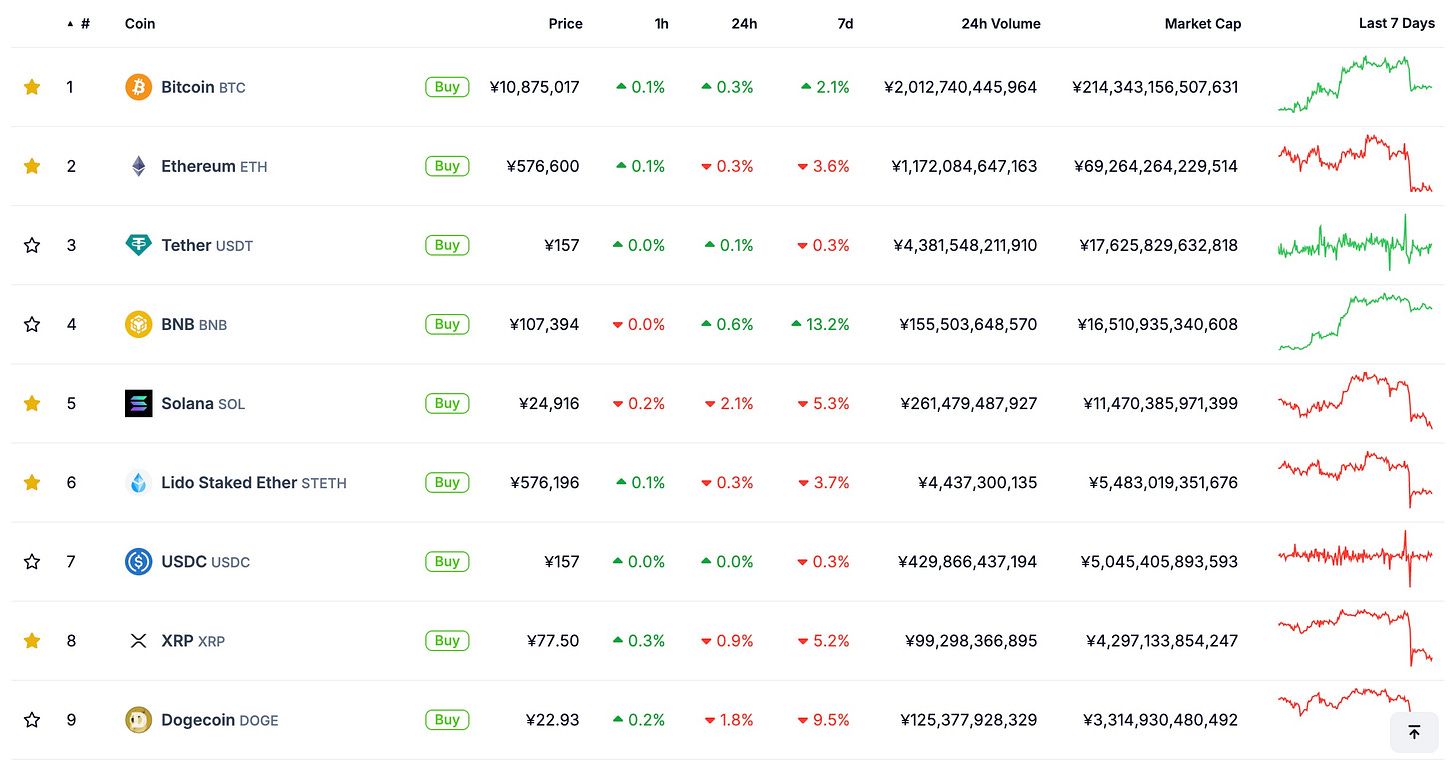Click Buy on the USDC row
1456x761 pixels.
447,561
